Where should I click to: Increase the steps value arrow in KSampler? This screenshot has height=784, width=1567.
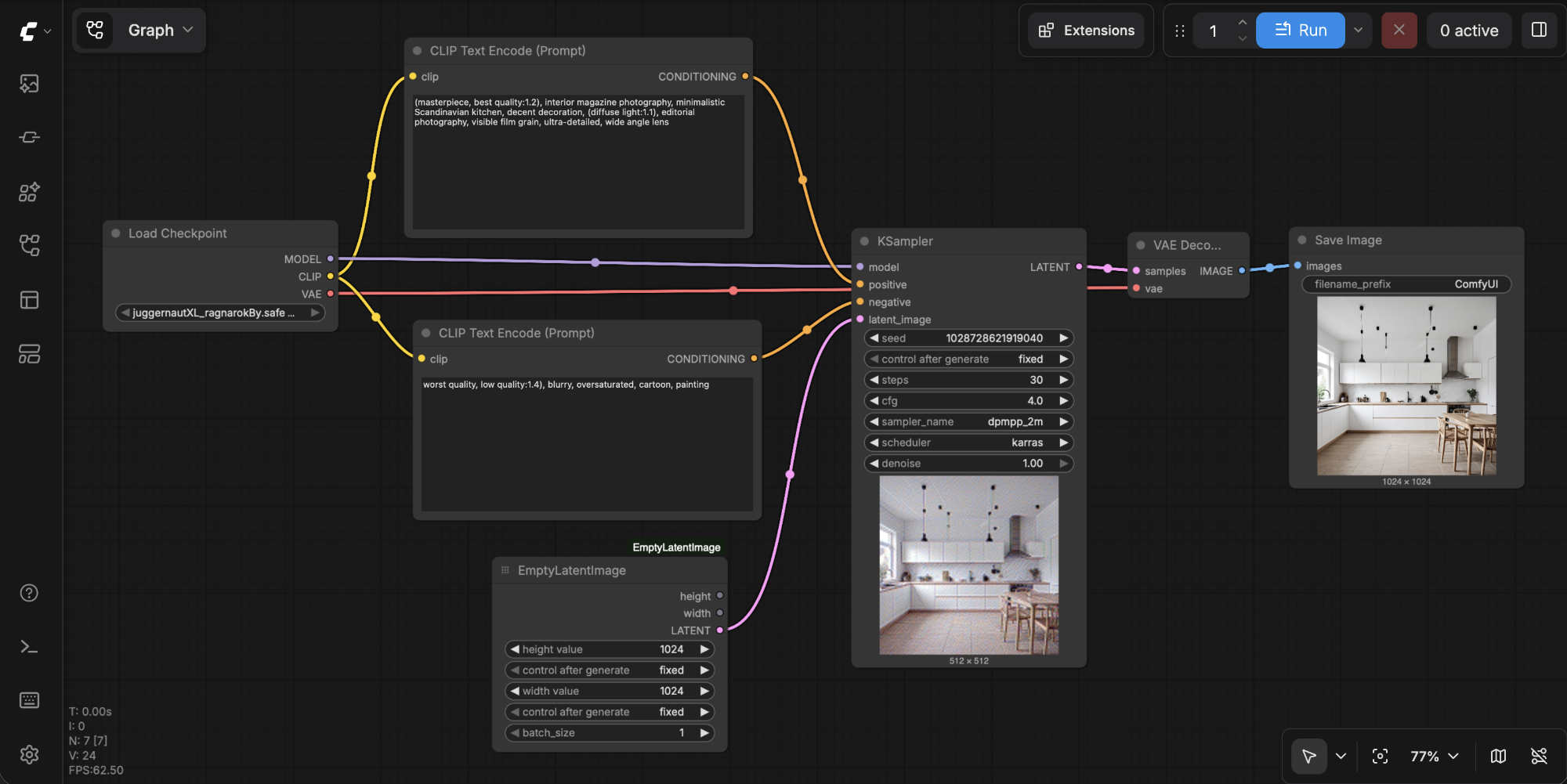(1063, 380)
